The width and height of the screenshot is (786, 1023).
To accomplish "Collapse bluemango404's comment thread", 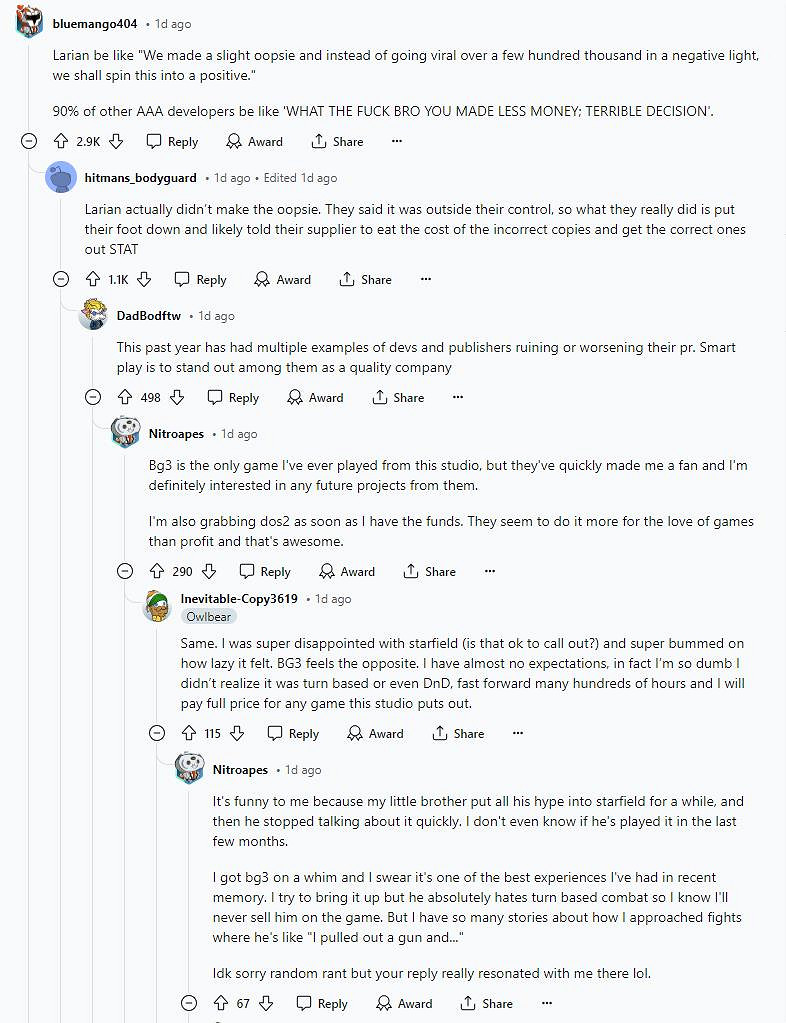I will (29, 141).
